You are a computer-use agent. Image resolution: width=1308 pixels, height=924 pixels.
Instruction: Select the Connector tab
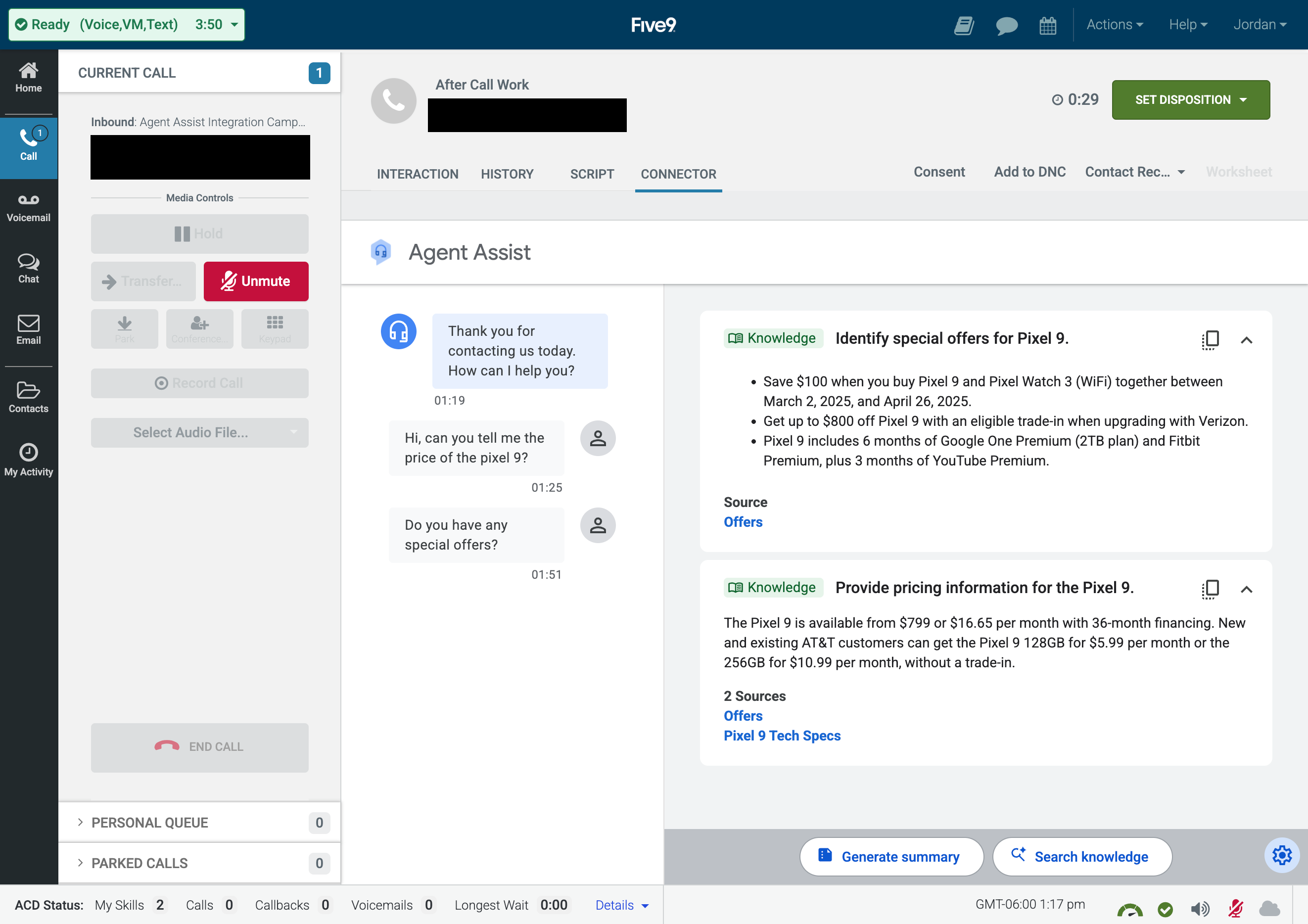click(x=679, y=174)
